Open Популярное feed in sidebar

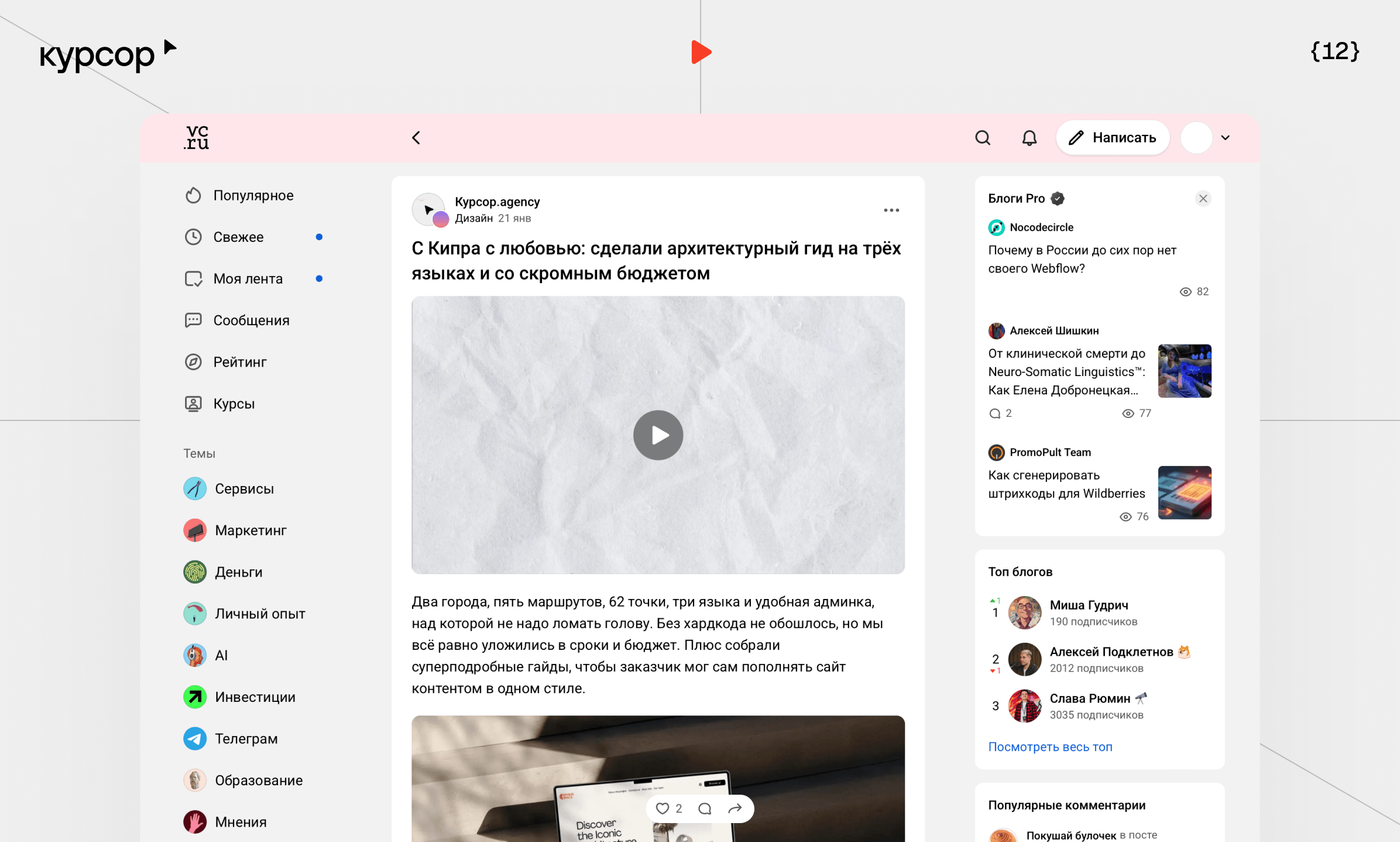pyautogui.click(x=253, y=195)
